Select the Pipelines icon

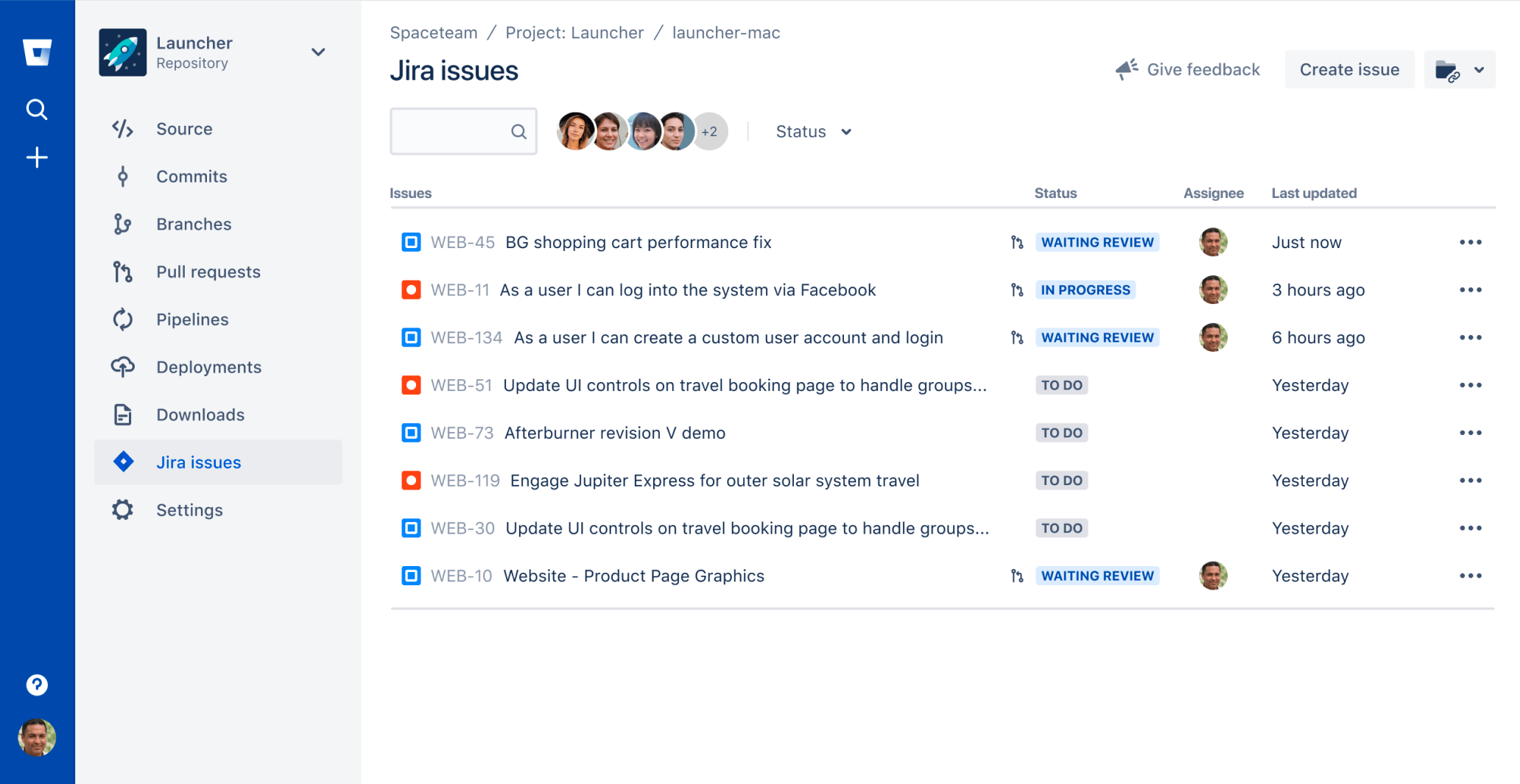point(122,319)
